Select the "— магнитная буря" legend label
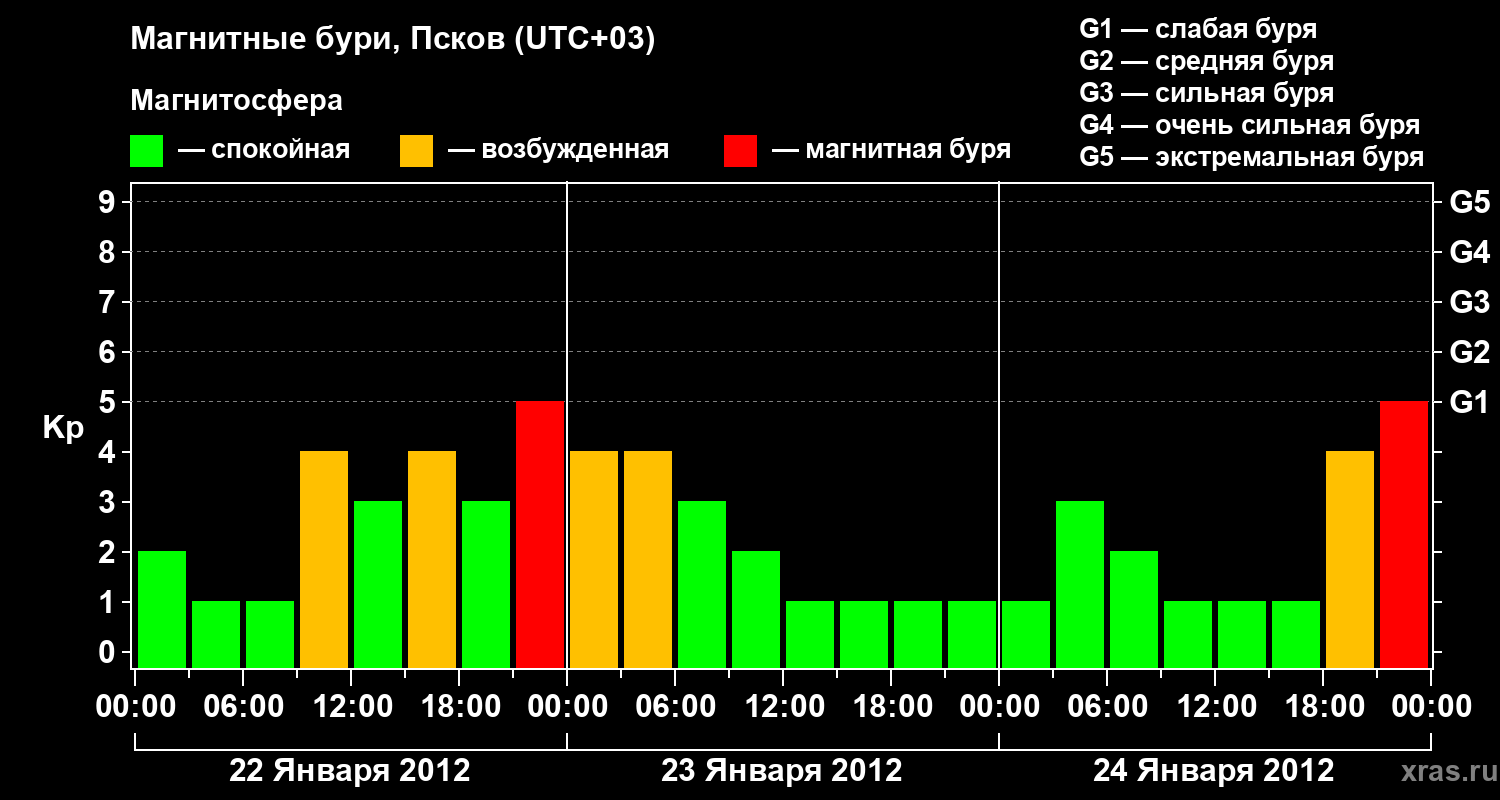The height and width of the screenshot is (800, 1500). coord(891,150)
